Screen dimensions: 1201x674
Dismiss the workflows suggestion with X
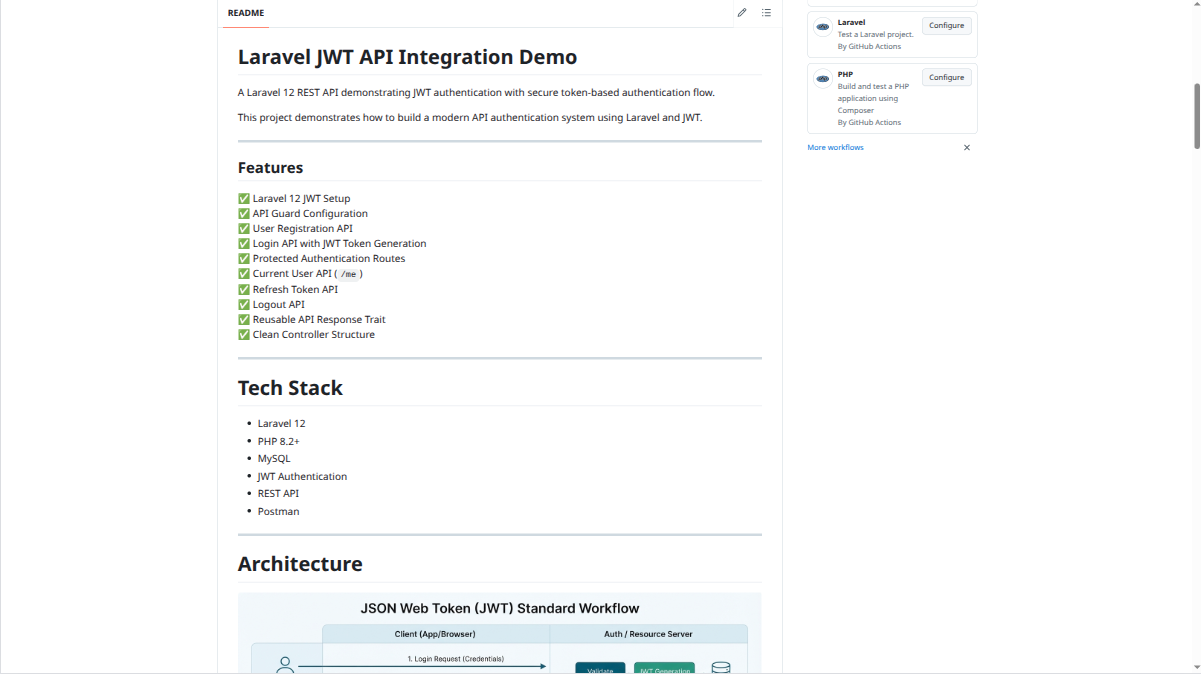pyautogui.click(x=967, y=148)
